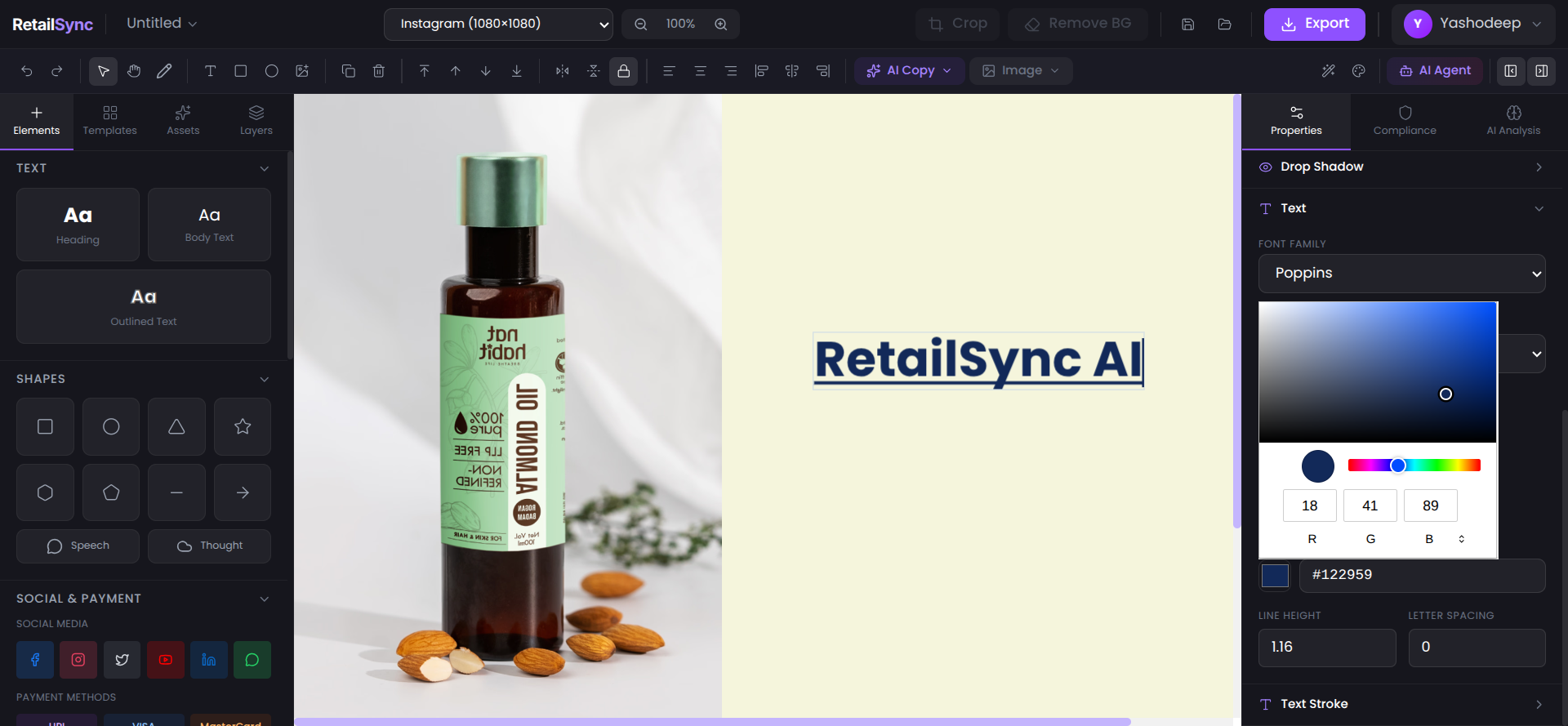Collapse the TEXT section
The image size is (1568, 726).
[x=264, y=169]
